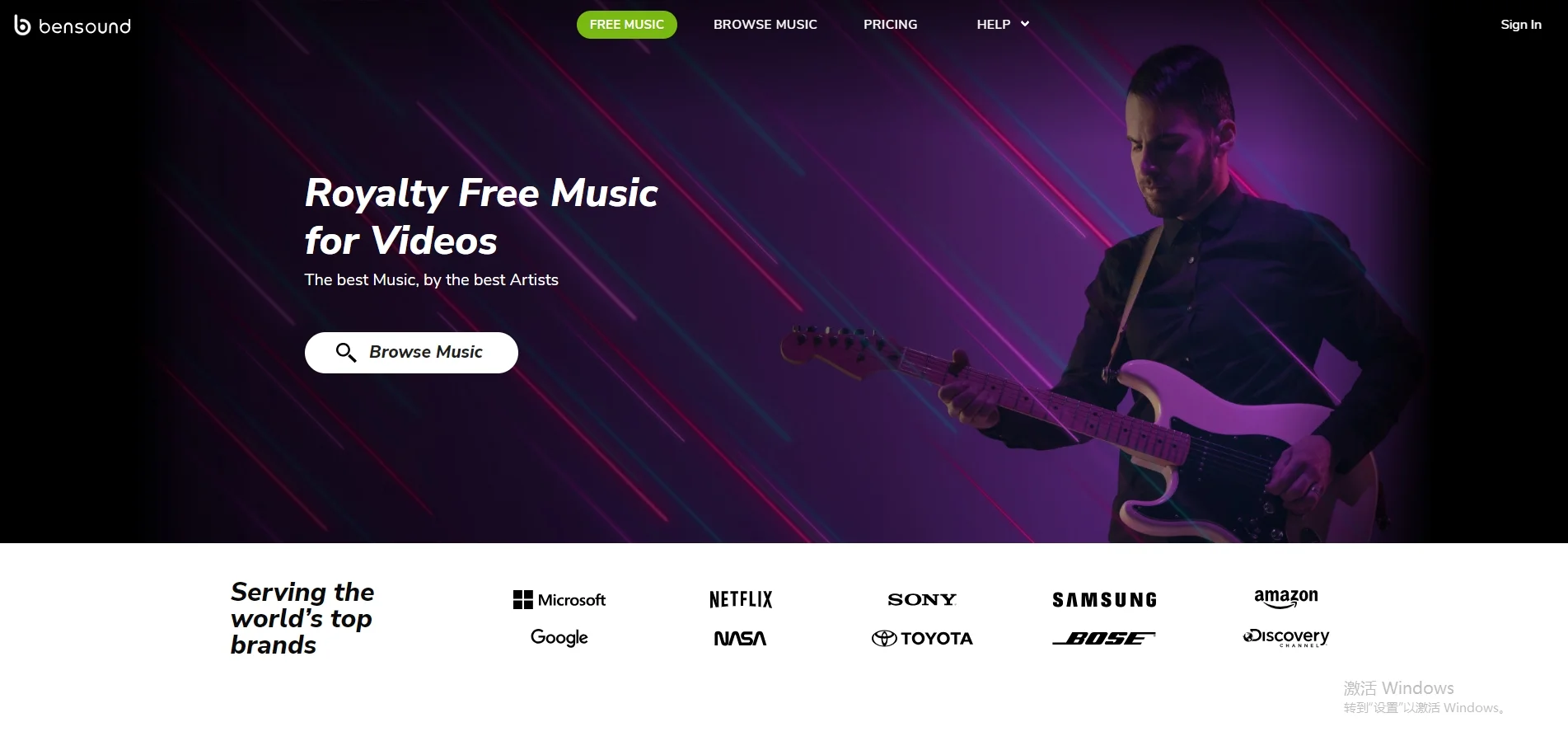This screenshot has height=755, width=1568.
Task: Click the Sign In link
Action: pyautogui.click(x=1520, y=25)
